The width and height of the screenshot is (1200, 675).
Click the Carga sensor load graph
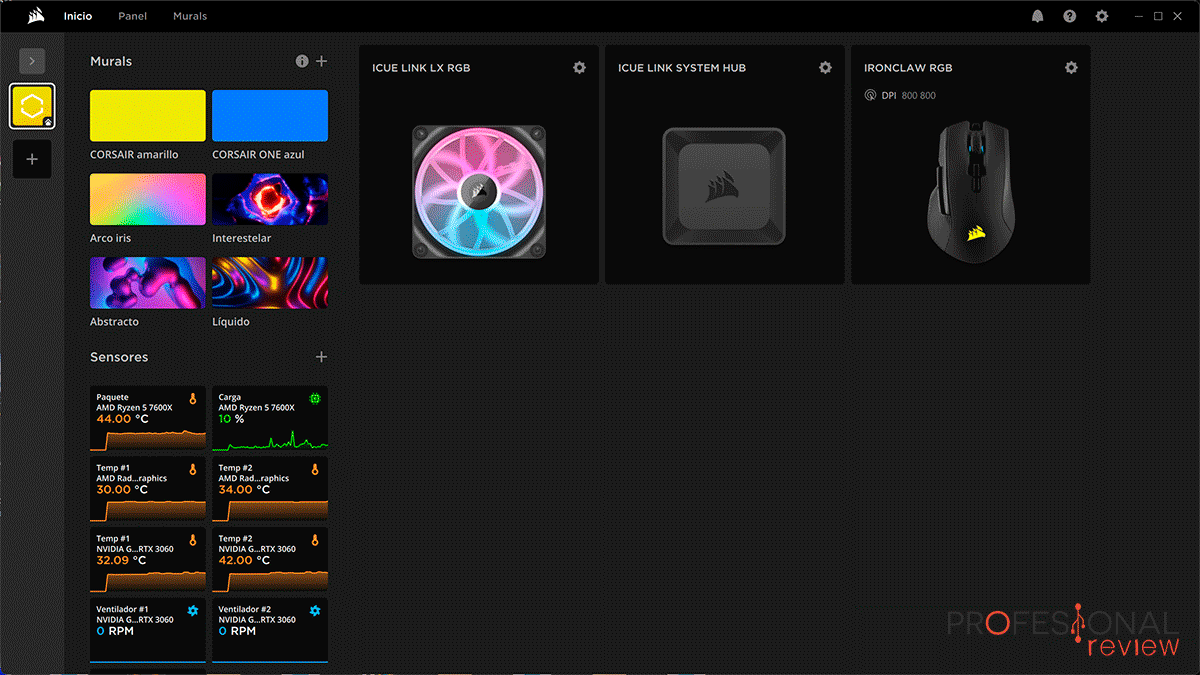[270, 439]
